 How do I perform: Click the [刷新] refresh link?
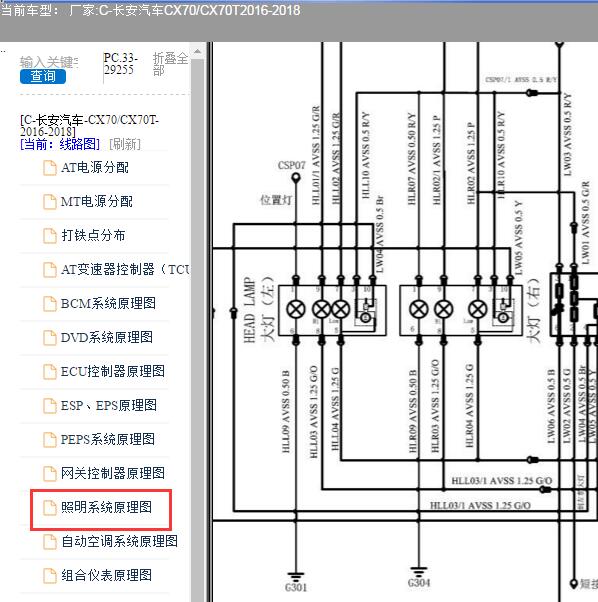click(x=125, y=144)
